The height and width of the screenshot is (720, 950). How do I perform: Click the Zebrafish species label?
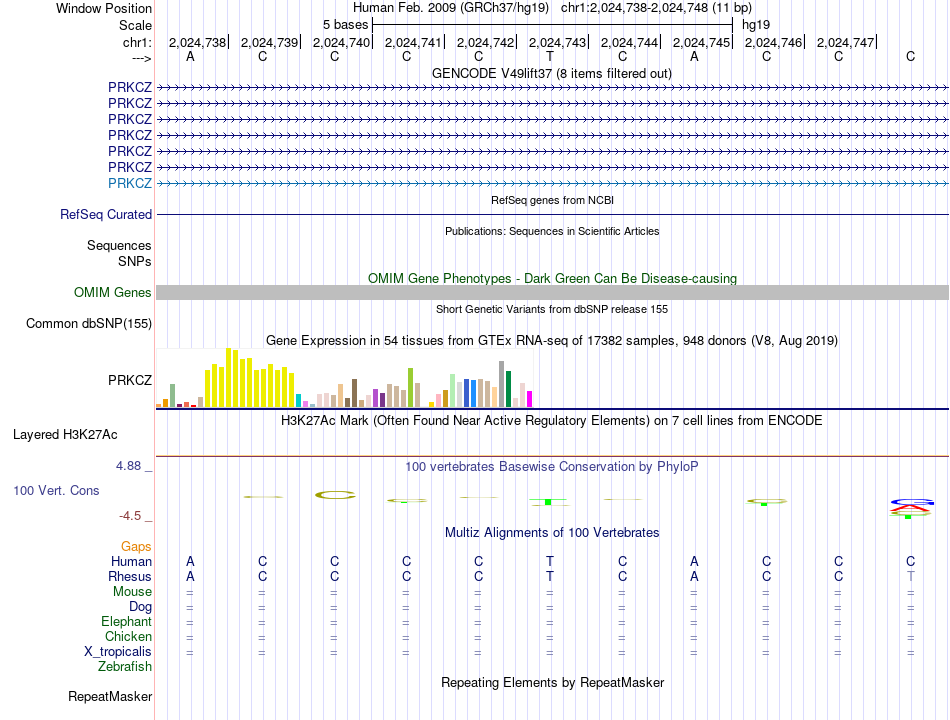(125, 667)
